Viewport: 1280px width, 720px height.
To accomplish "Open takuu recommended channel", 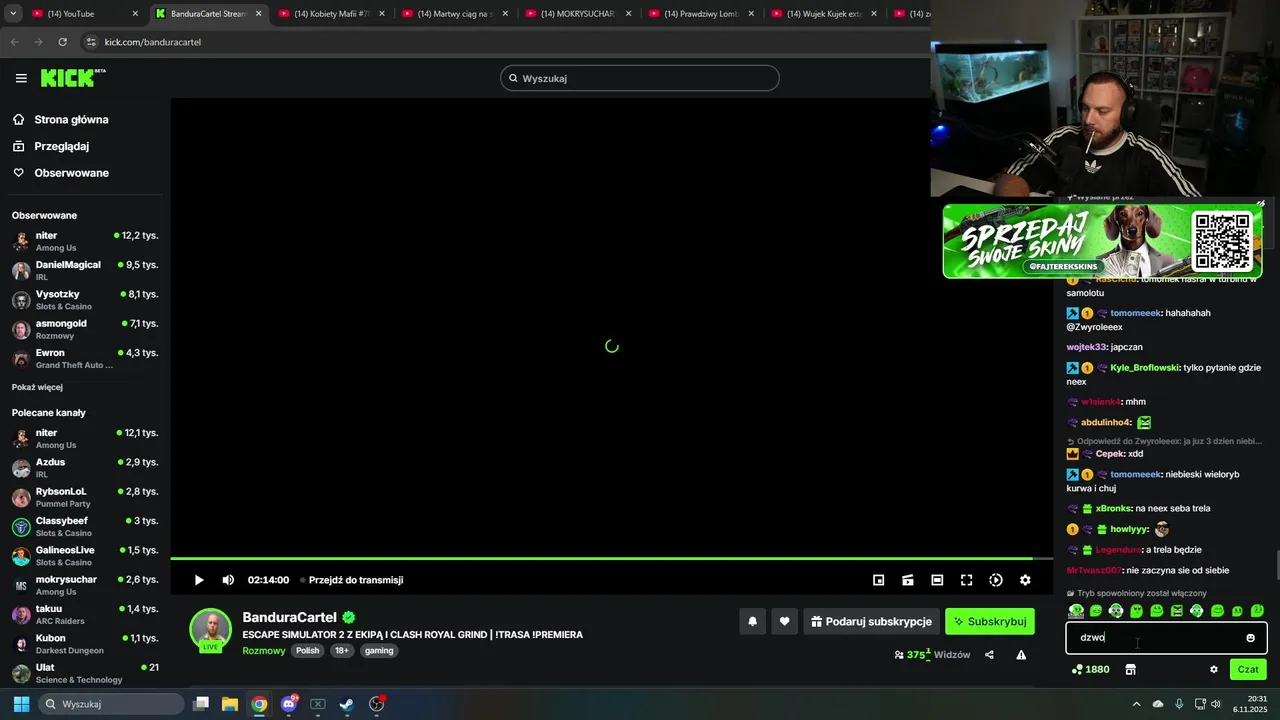I will 85,614.
